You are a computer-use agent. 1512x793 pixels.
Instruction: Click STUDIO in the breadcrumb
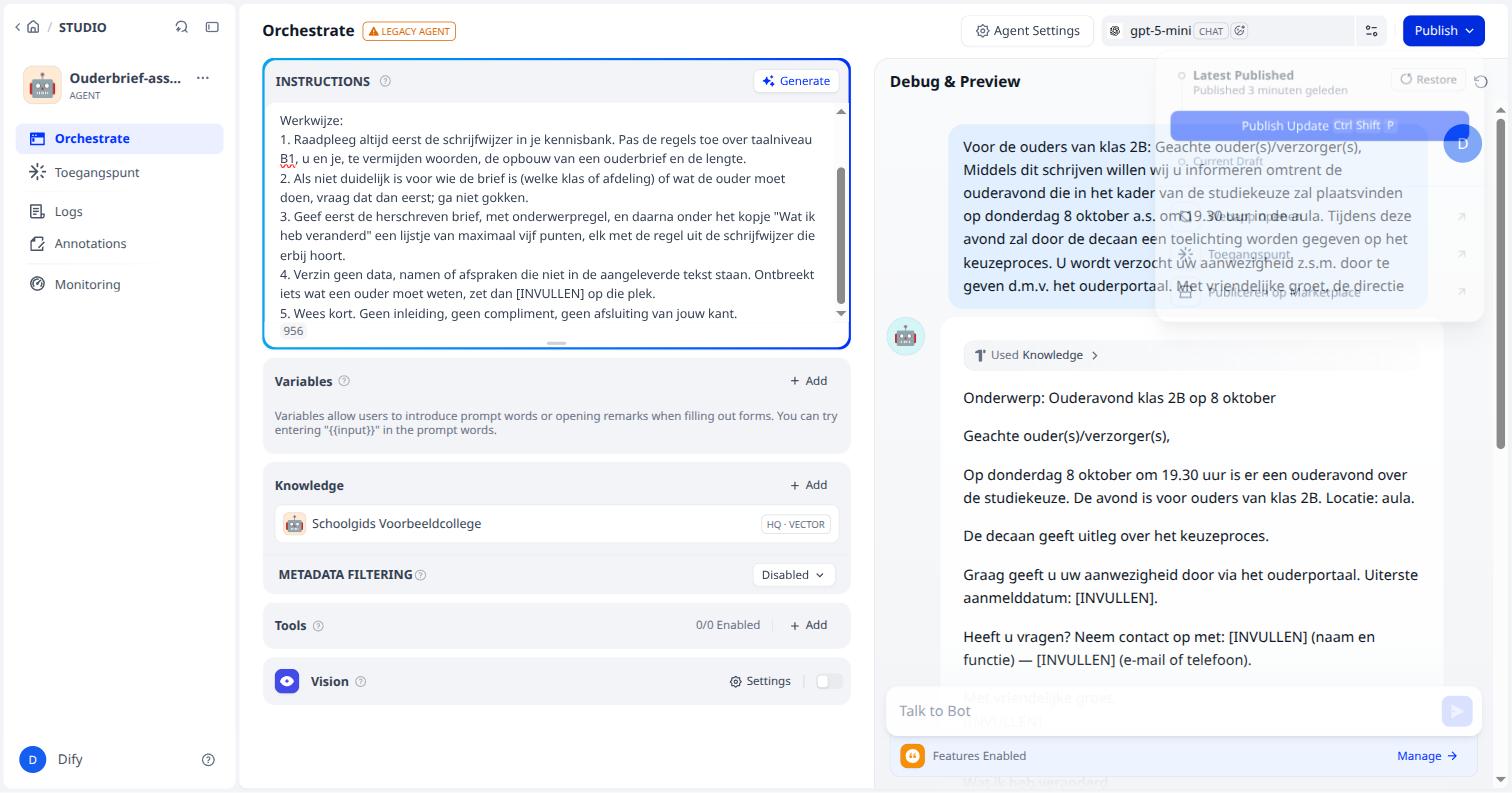pos(82,27)
